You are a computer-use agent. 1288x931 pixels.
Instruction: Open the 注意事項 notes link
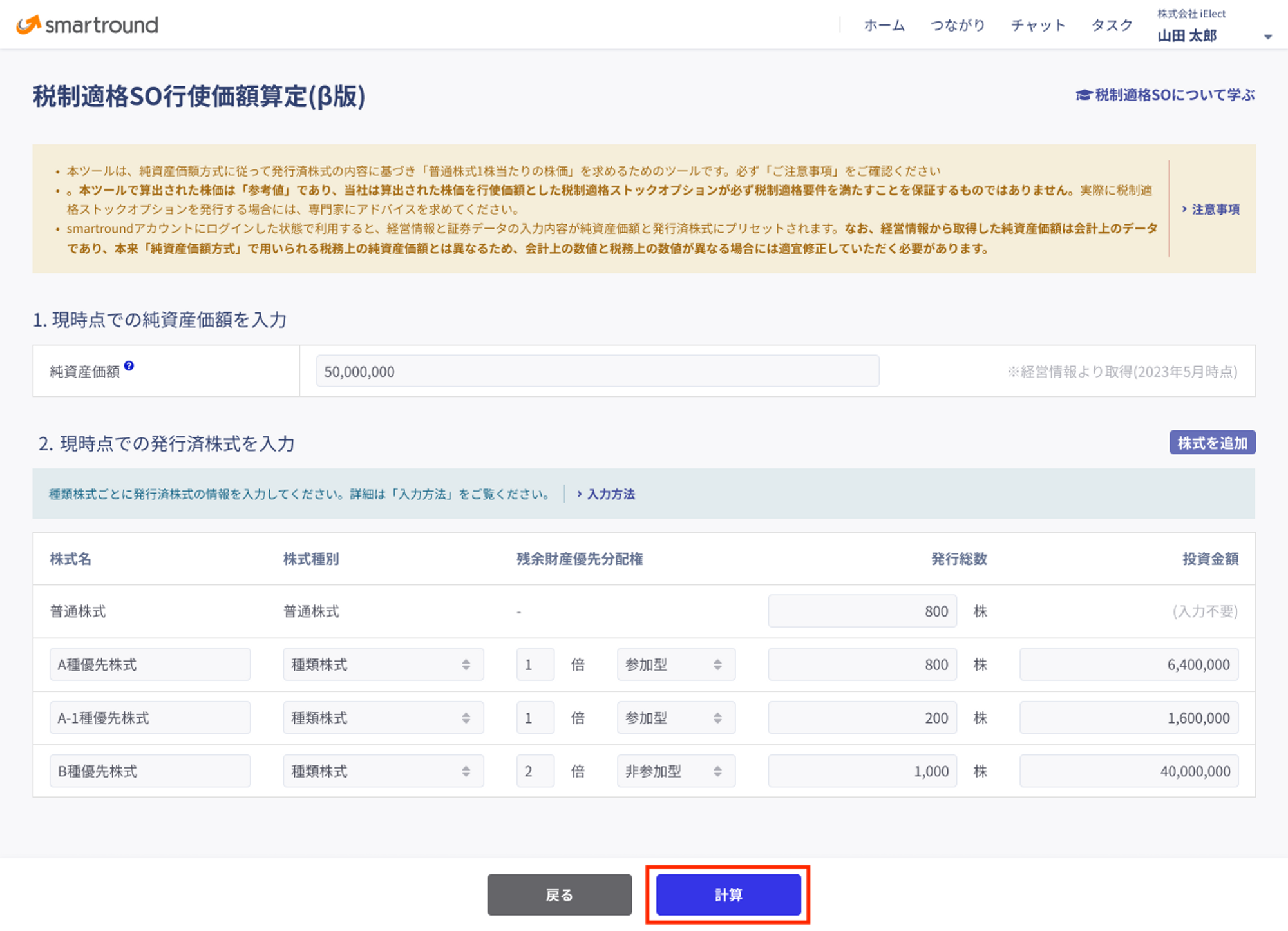1211,209
